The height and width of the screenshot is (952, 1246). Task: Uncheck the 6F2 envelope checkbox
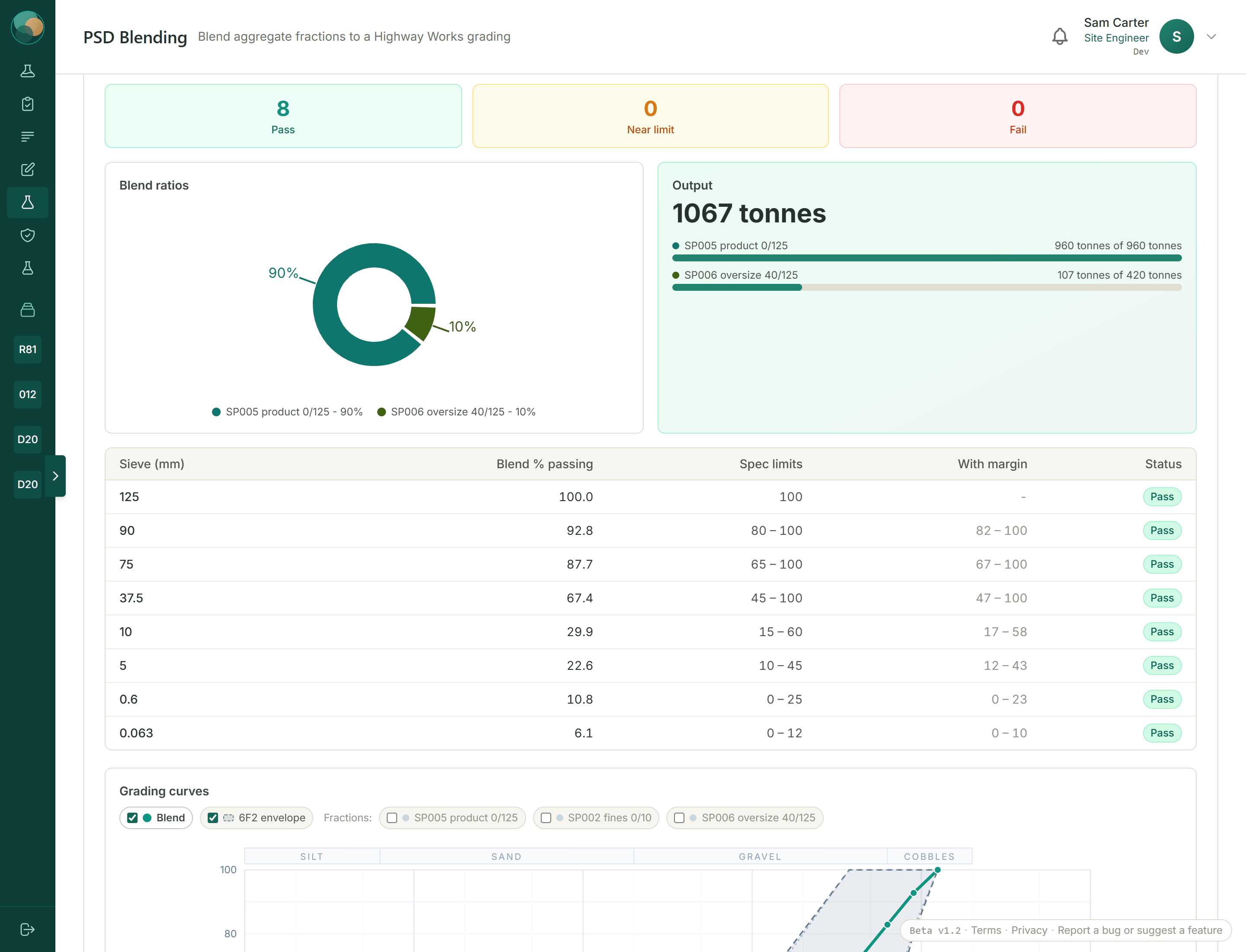(213, 818)
